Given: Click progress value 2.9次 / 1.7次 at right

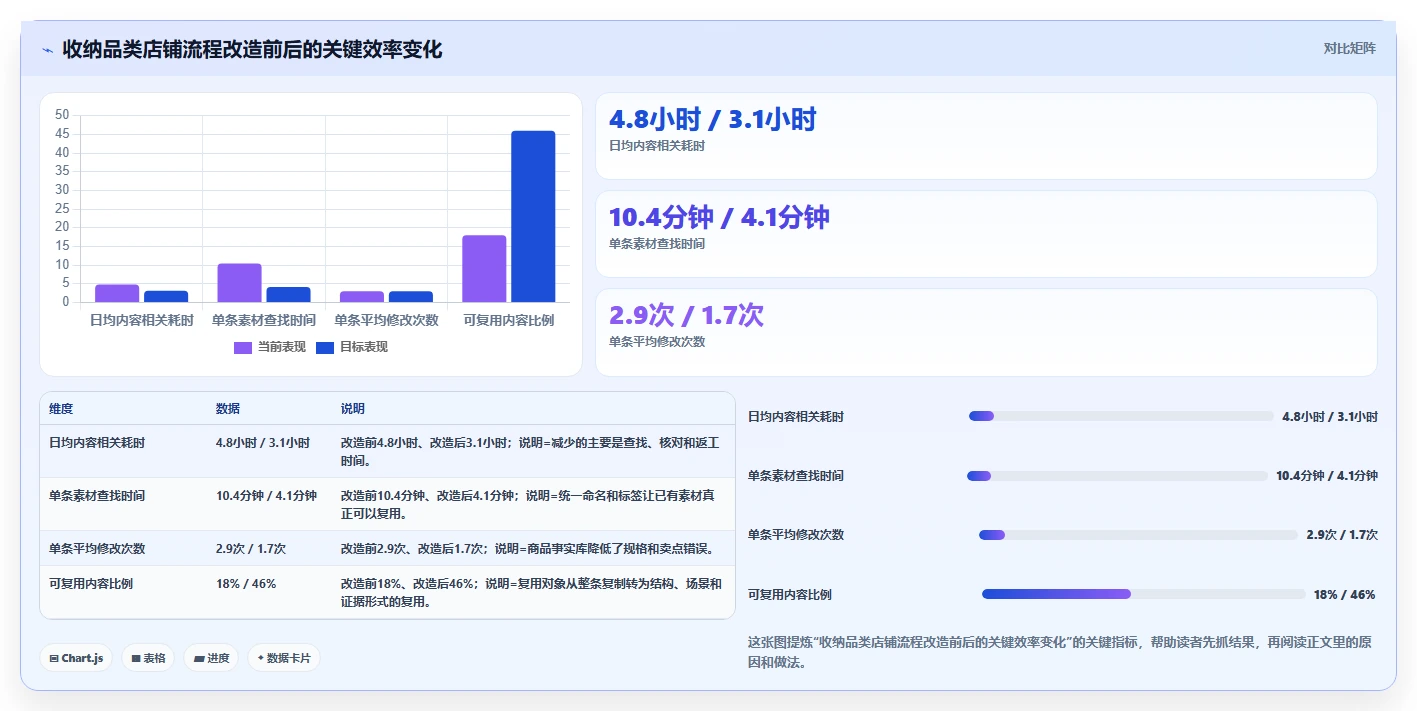Looking at the screenshot, I should click(1342, 535).
